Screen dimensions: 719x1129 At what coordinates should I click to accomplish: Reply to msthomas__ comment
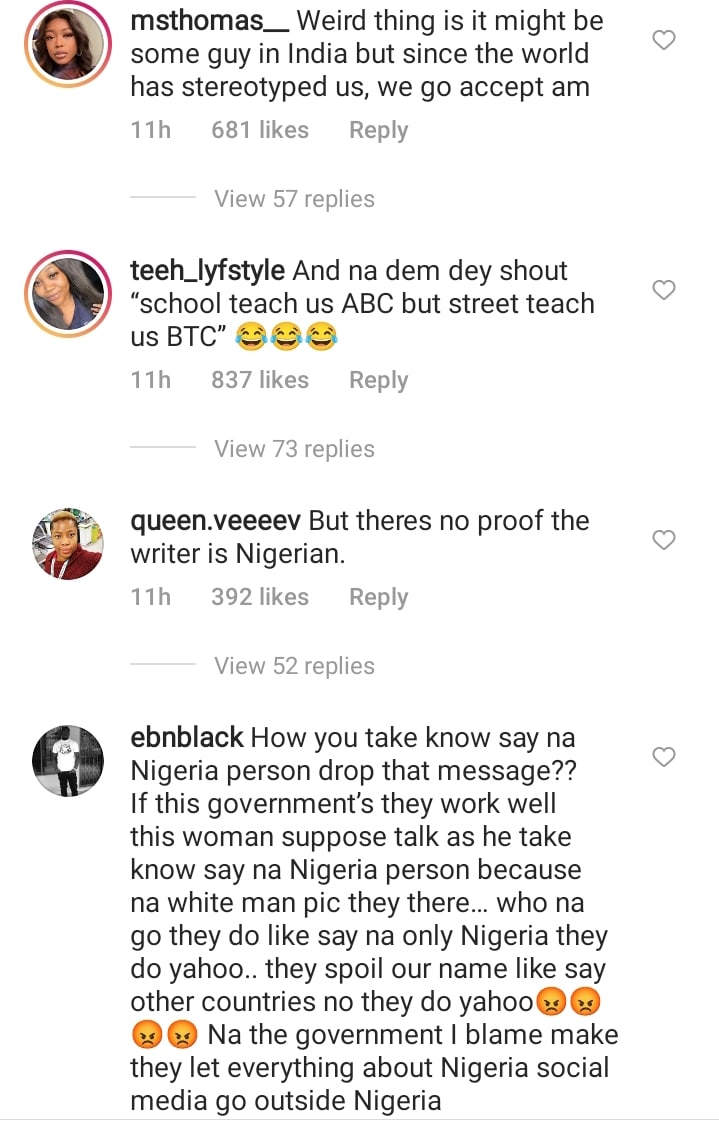[x=378, y=130]
